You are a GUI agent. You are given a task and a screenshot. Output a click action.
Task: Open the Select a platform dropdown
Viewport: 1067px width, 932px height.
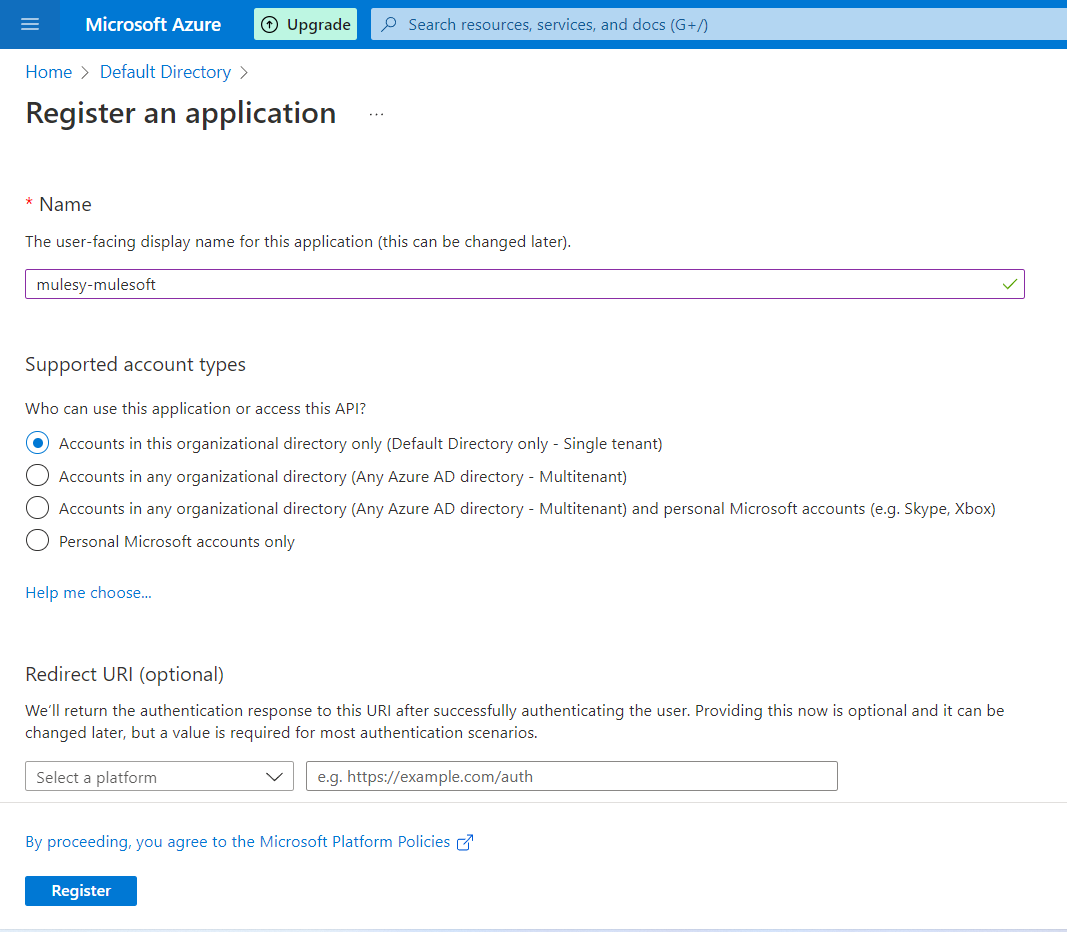[159, 777]
